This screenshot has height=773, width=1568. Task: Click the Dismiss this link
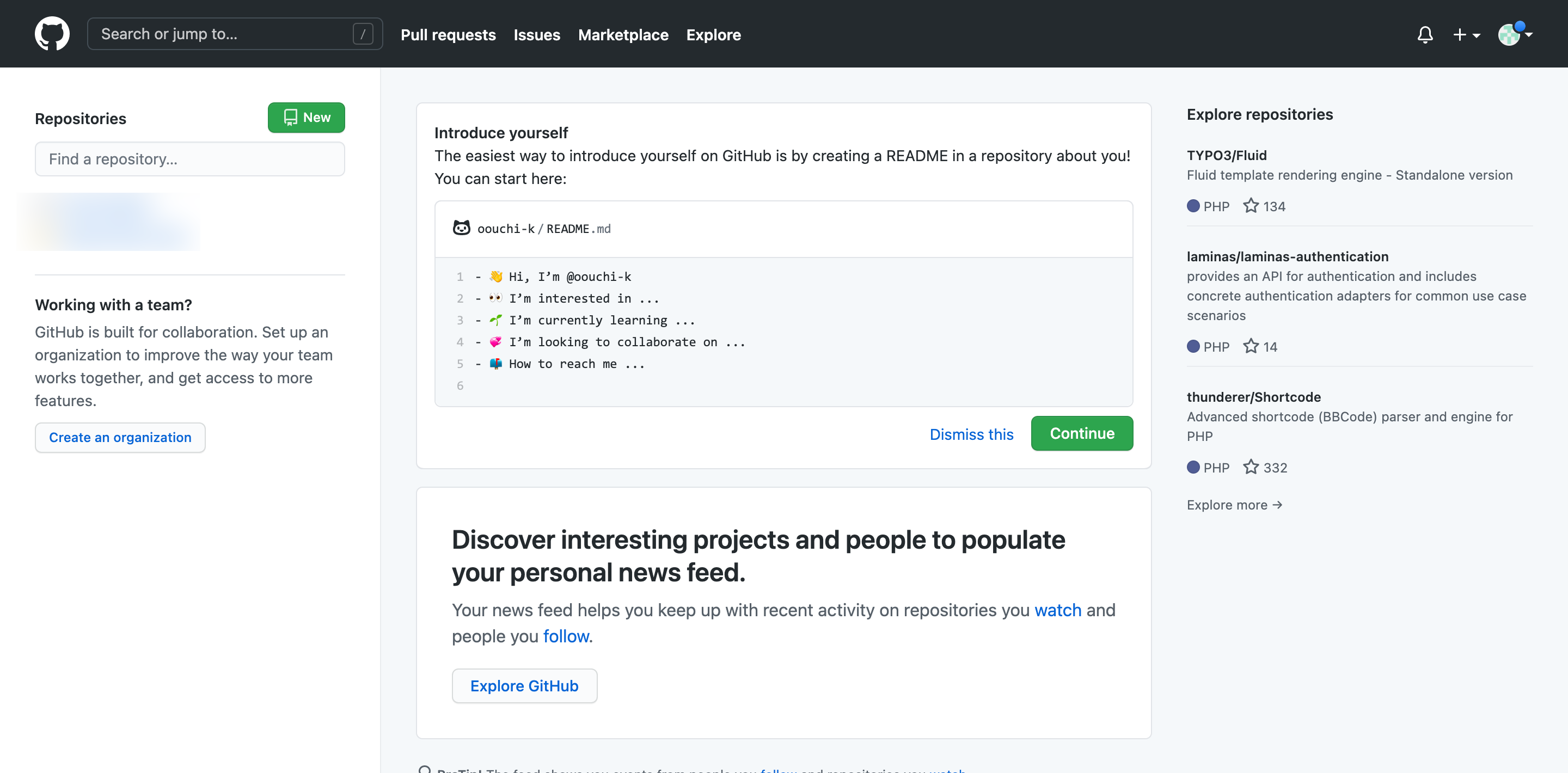(x=971, y=433)
